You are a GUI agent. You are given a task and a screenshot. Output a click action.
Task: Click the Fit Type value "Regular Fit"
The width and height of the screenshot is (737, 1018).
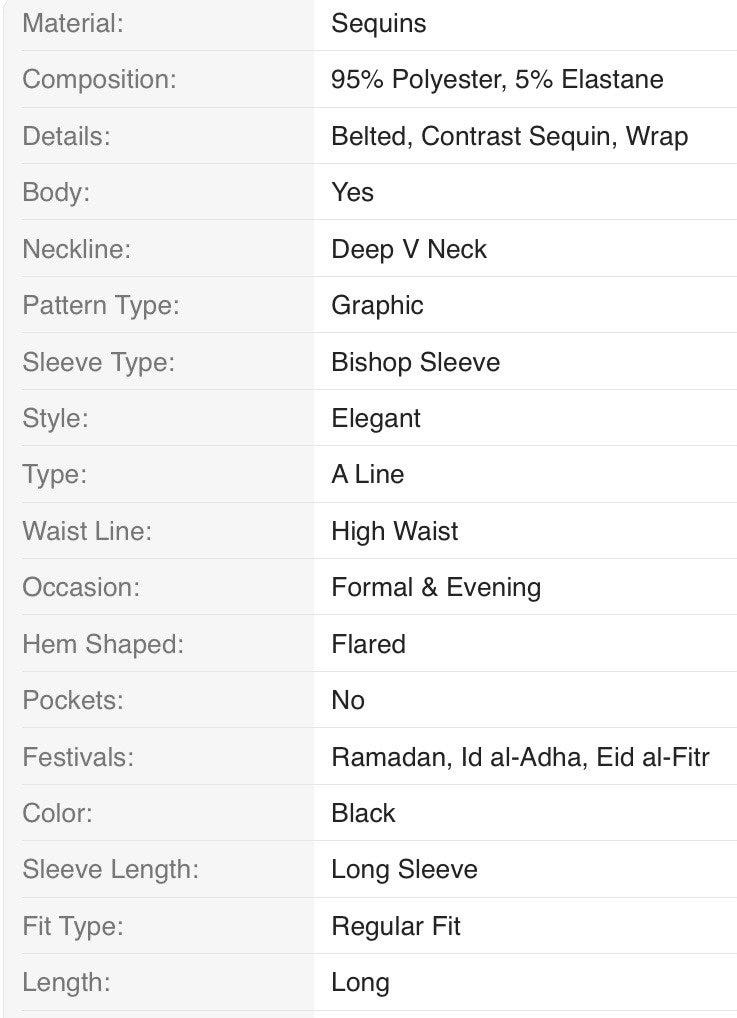[396, 926]
